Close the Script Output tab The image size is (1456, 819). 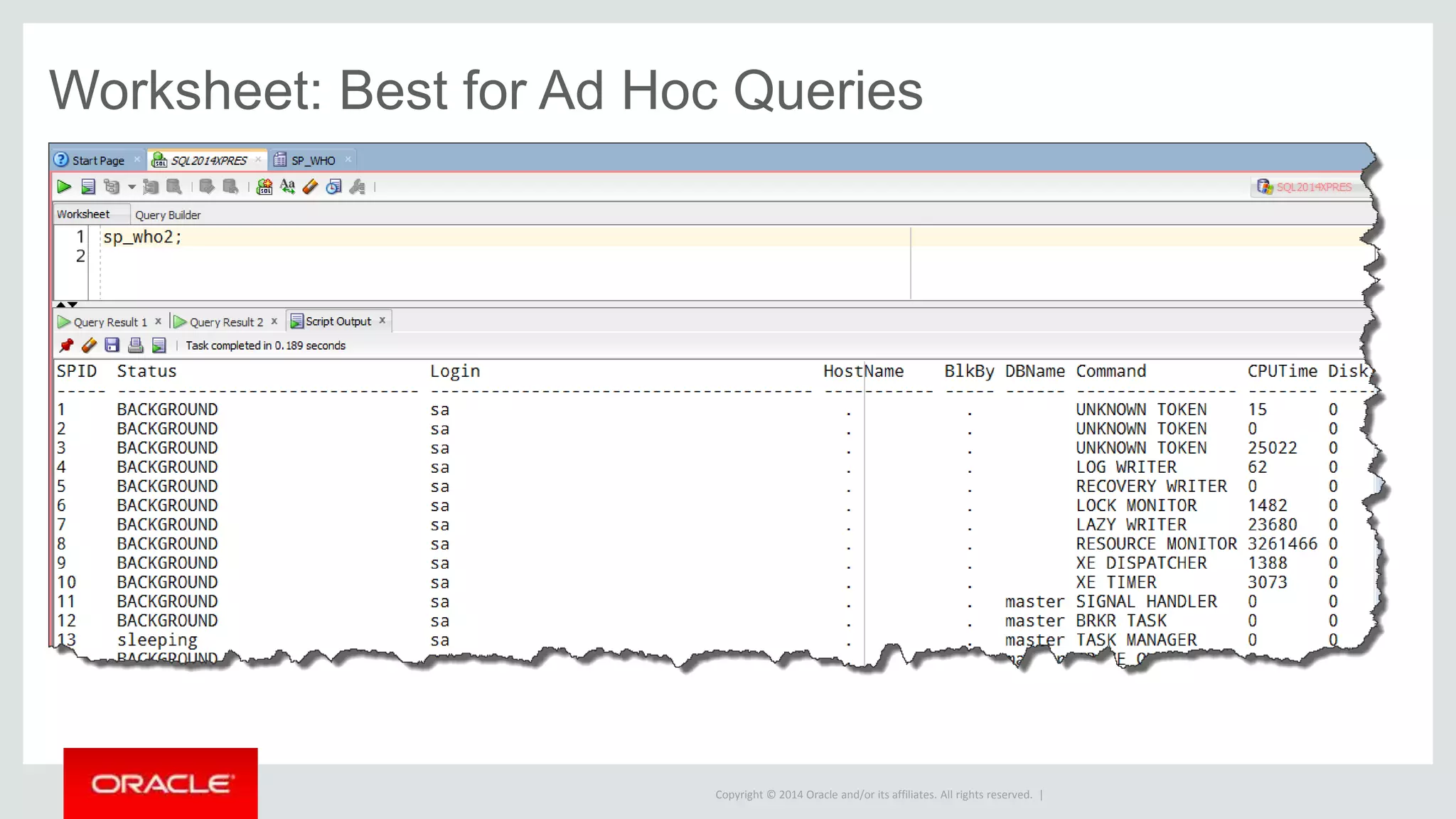[x=382, y=321]
